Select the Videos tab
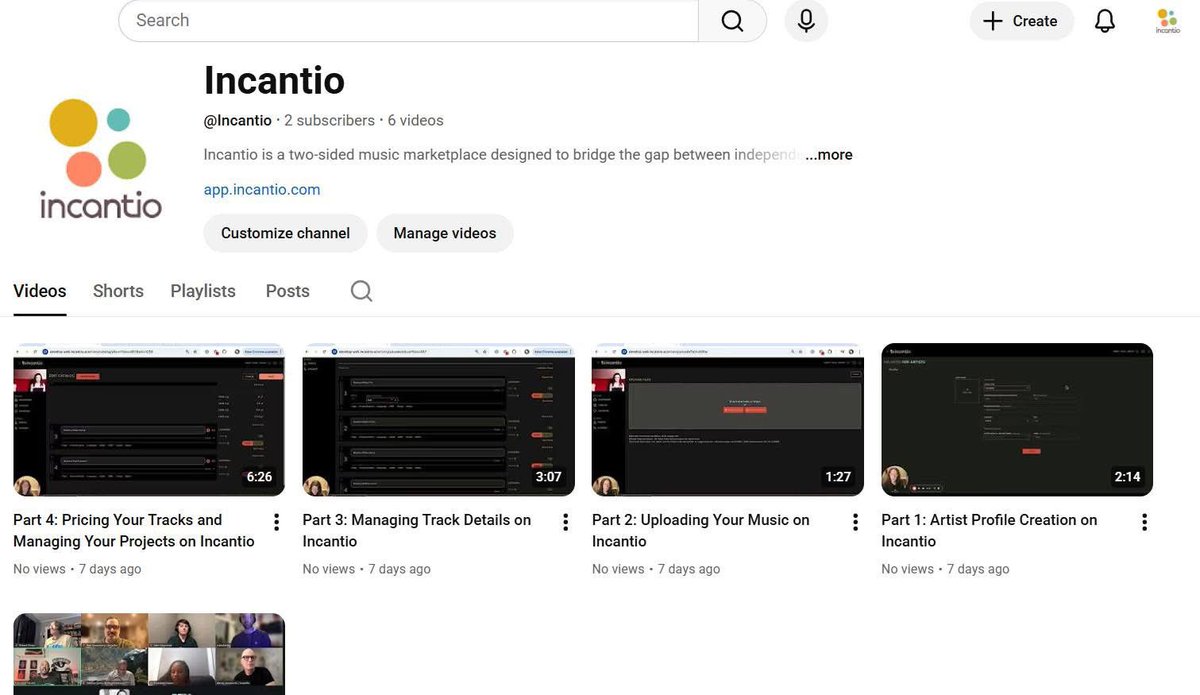This screenshot has height=695, width=1200. pos(40,291)
